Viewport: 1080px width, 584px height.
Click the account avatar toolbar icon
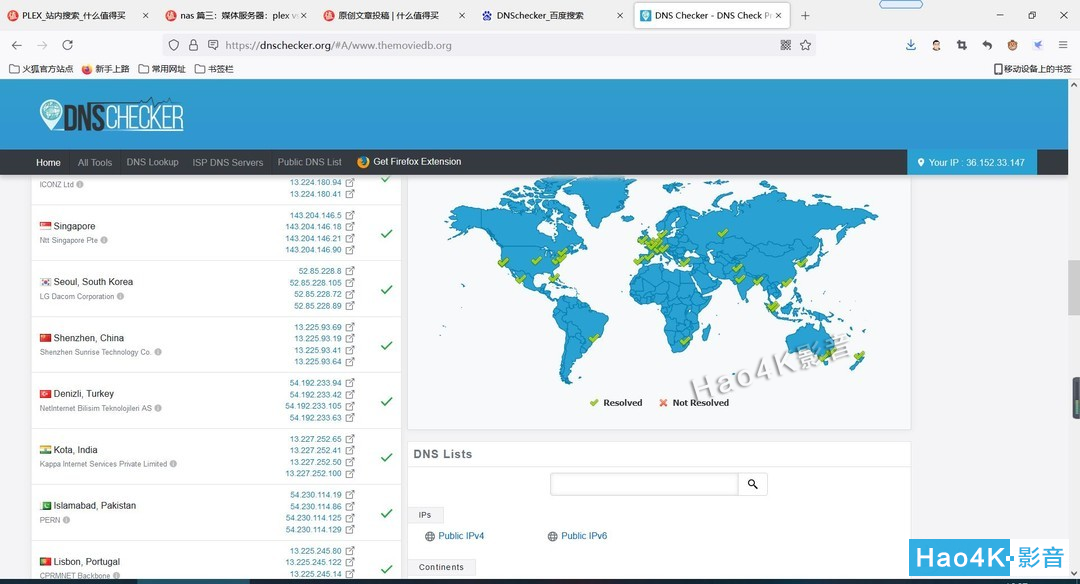[936, 45]
